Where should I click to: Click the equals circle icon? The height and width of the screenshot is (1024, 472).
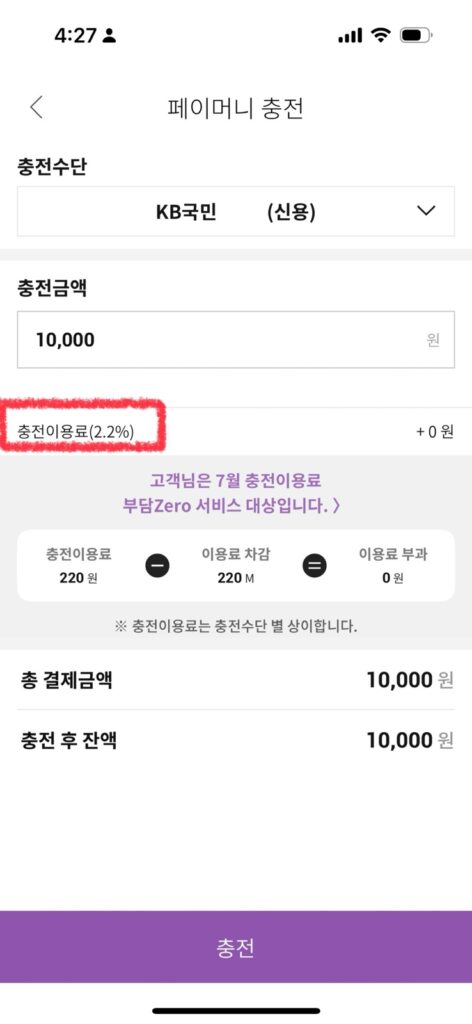314,566
